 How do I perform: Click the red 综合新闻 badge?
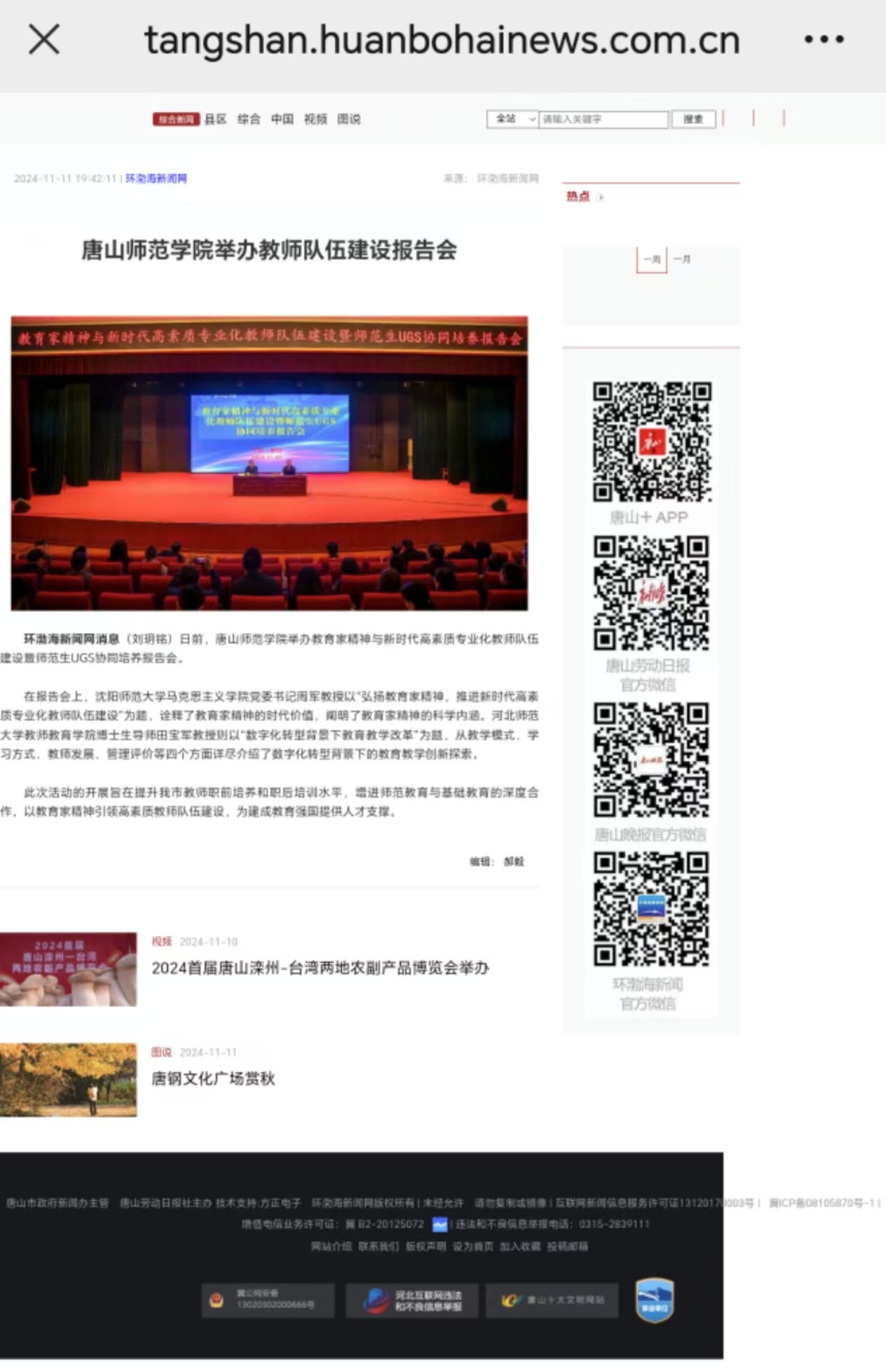tap(175, 119)
